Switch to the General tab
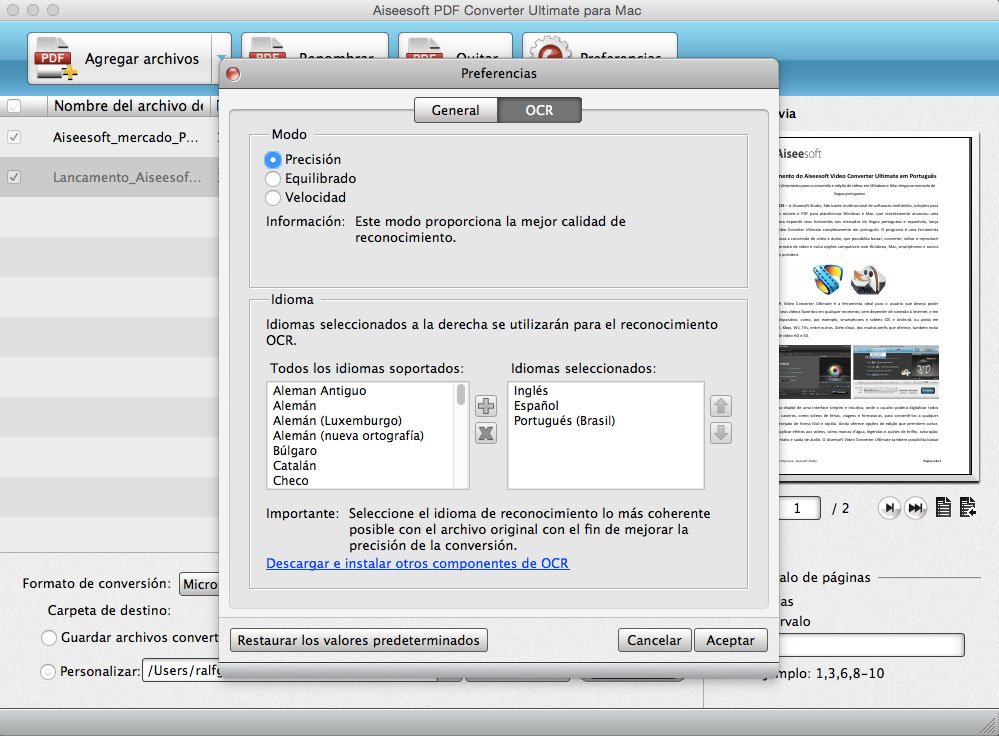Image resolution: width=999 pixels, height=736 pixels. coord(456,110)
